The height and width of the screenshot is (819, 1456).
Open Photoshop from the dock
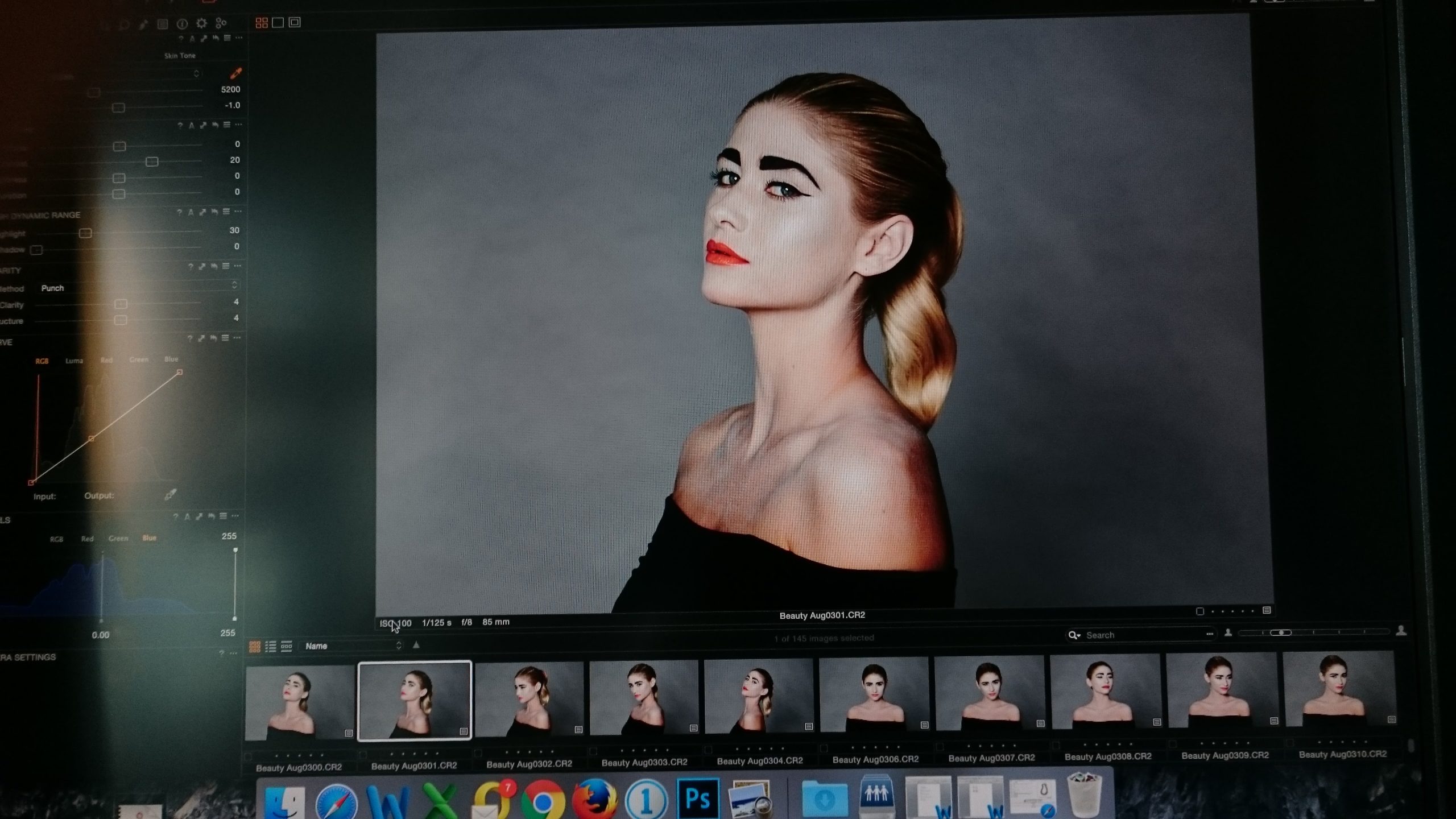(697, 797)
